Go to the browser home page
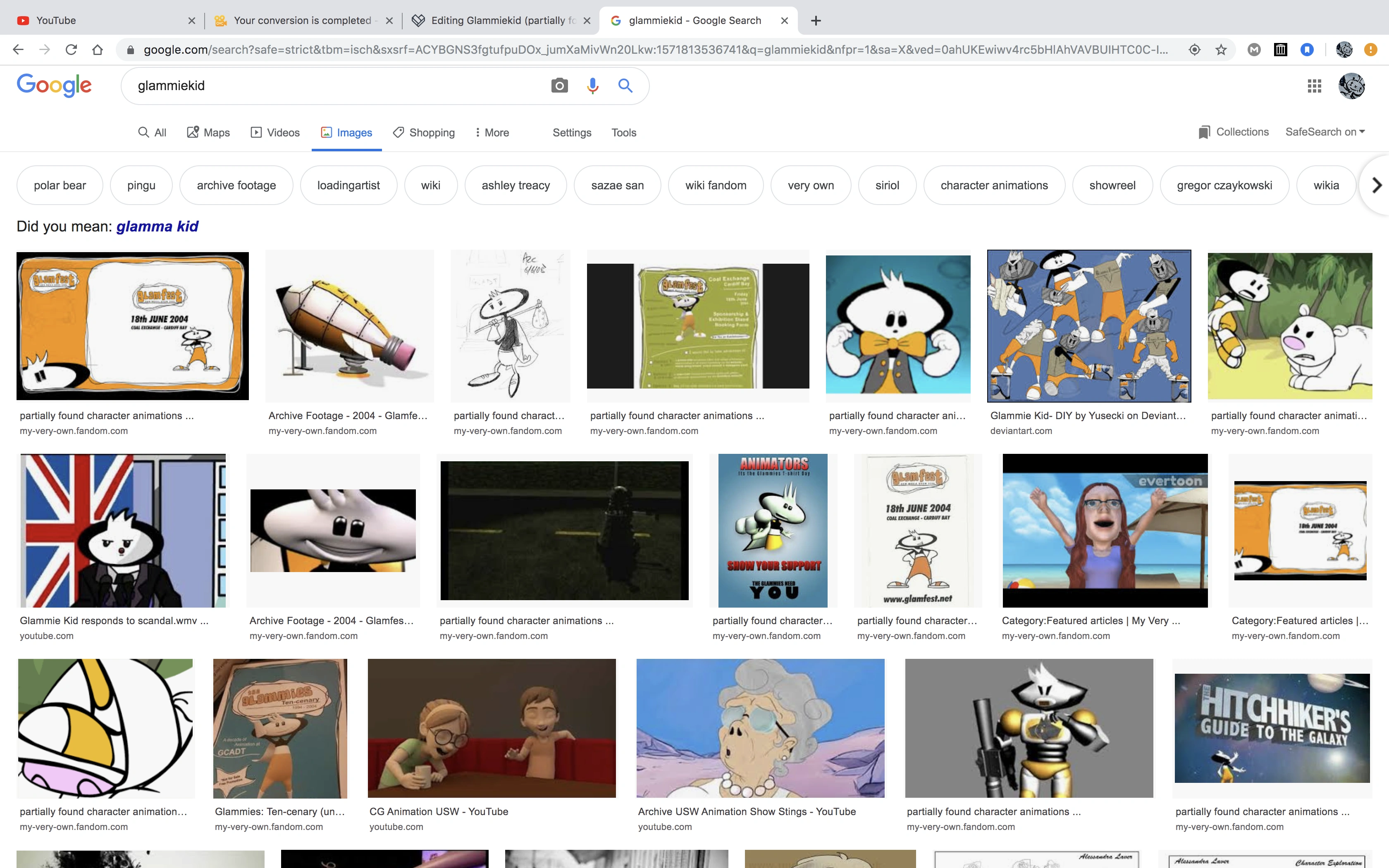The image size is (1389, 868). click(98, 50)
